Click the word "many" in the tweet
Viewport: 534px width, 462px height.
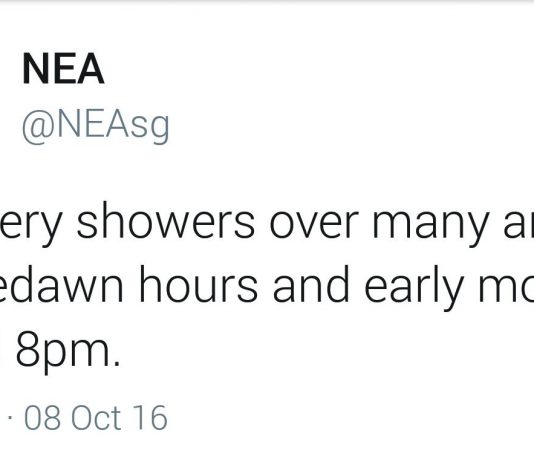click(430, 227)
